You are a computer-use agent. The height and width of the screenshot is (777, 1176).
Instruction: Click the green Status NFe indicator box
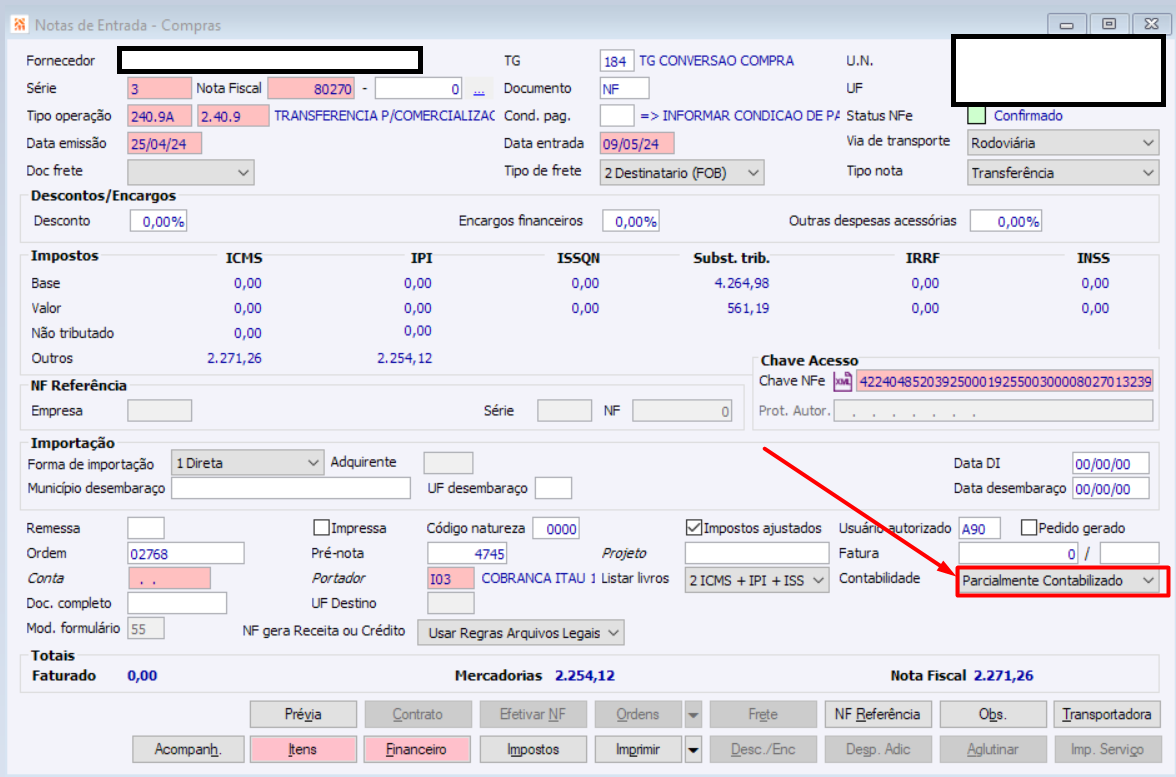[x=976, y=116]
